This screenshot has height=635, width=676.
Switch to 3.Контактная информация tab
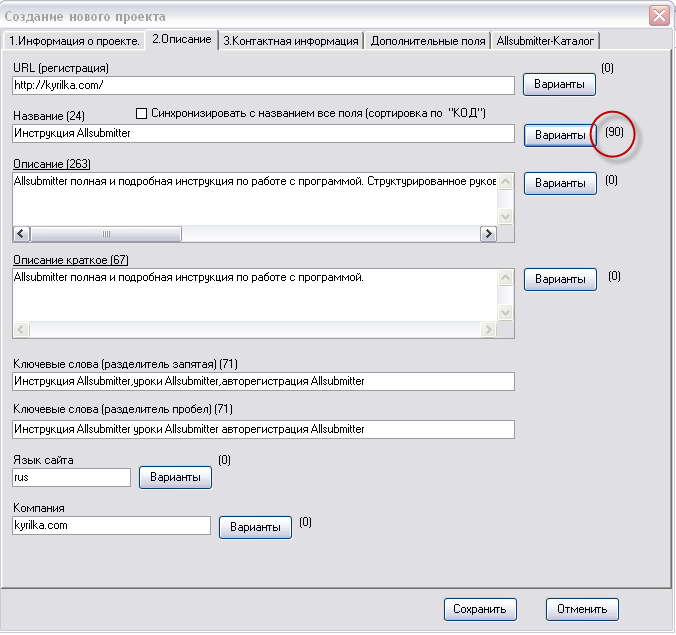(291, 41)
